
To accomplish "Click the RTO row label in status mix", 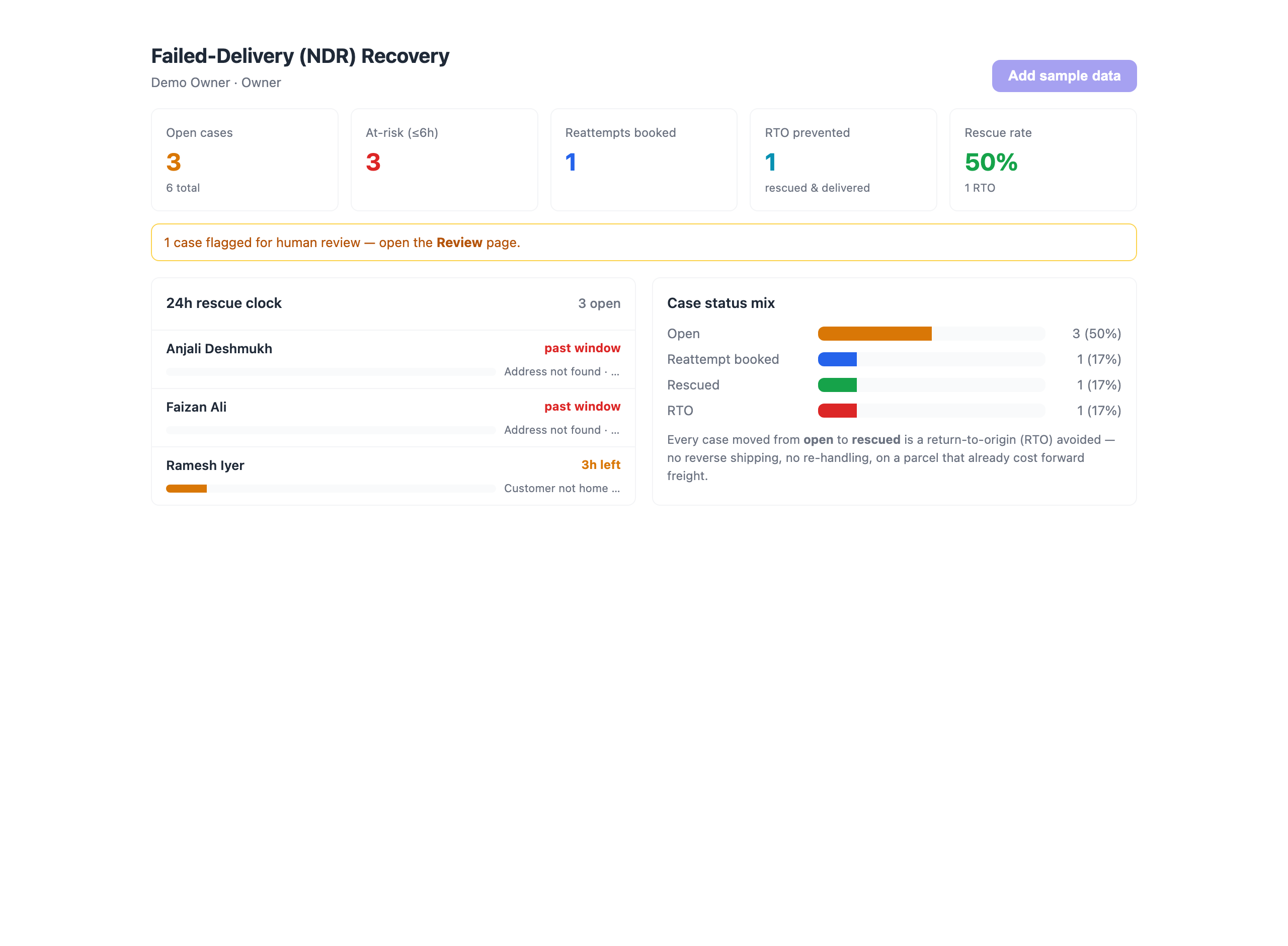I will pos(680,411).
